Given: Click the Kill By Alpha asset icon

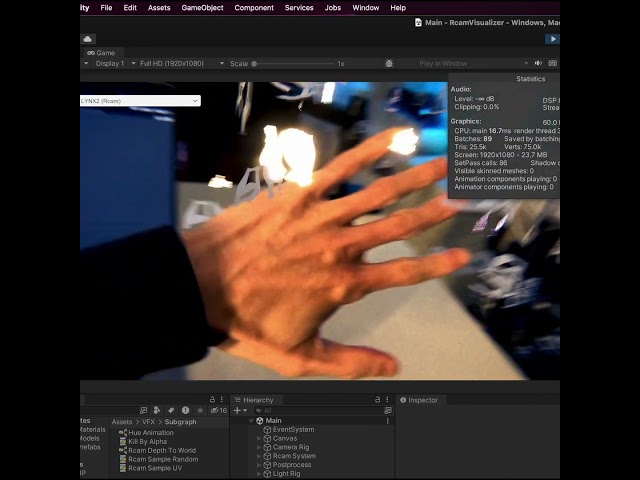Looking at the screenshot, I should pyautogui.click(x=123, y=442).
